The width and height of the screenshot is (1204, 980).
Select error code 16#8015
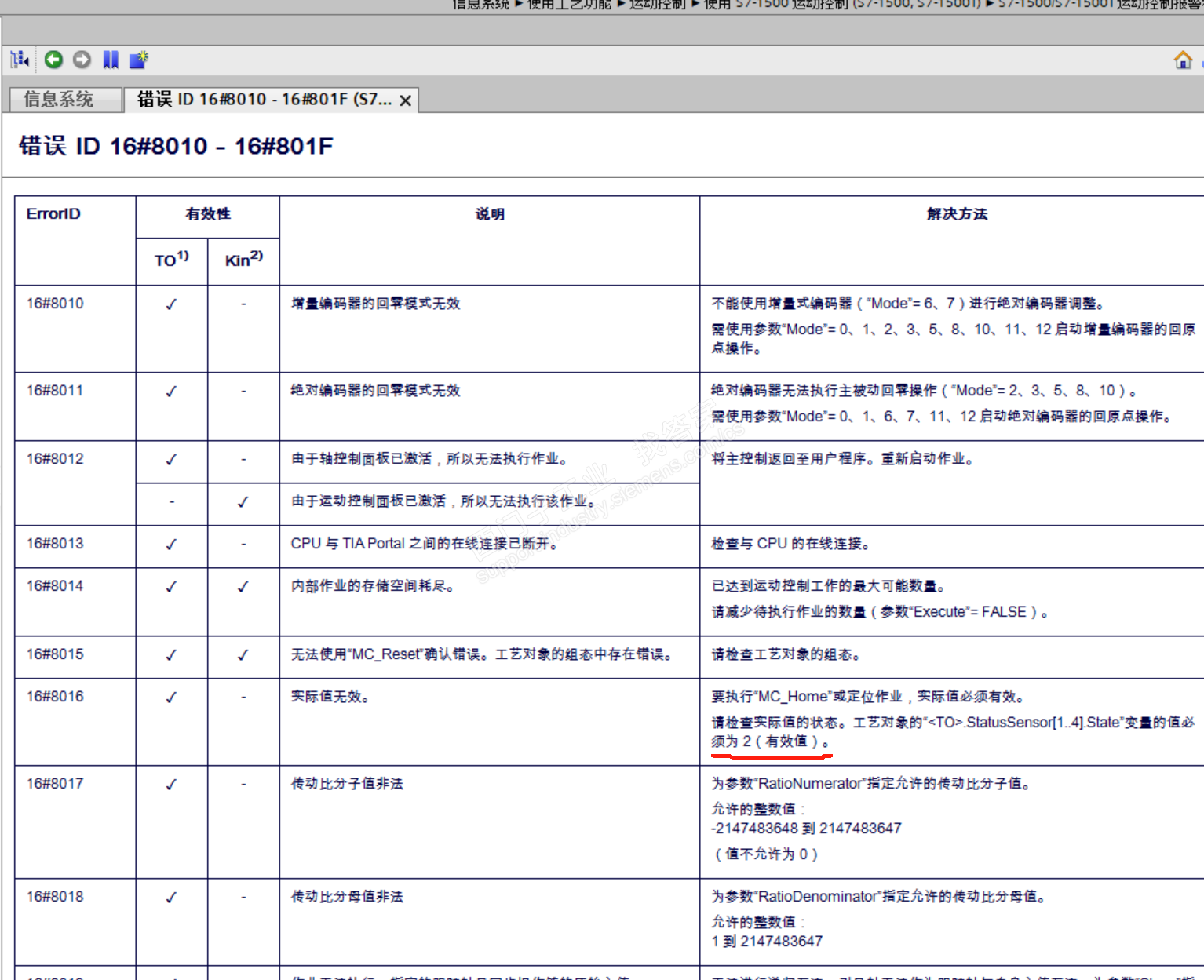(55, 654)
